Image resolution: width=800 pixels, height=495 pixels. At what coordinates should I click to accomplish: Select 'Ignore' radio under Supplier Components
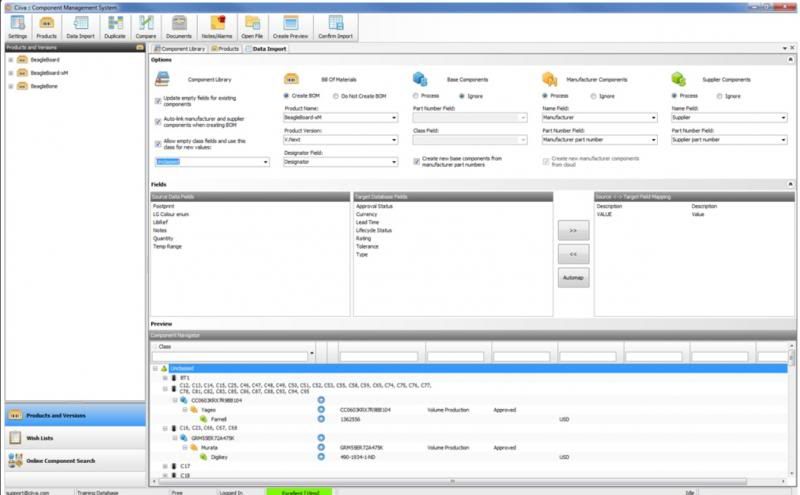[719, 96]
